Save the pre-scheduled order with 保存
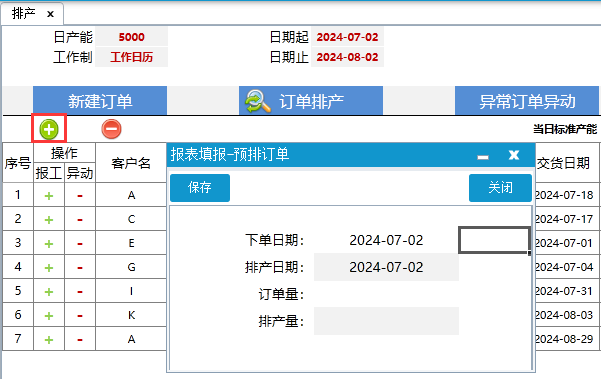The image size is (601, 379). tap(200, 188)
